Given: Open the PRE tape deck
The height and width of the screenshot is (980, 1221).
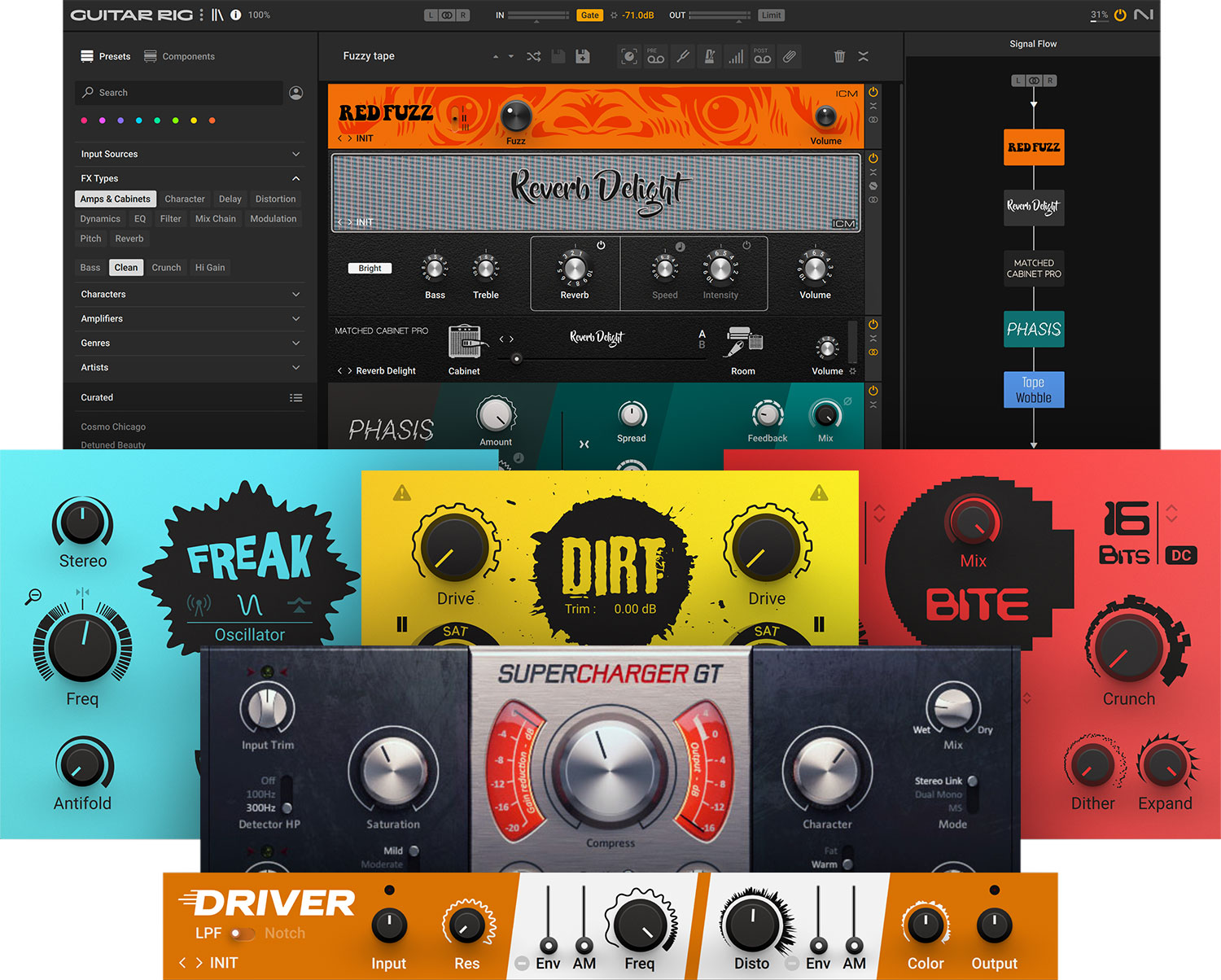Looking at the screenshot, I should [656, 56].
